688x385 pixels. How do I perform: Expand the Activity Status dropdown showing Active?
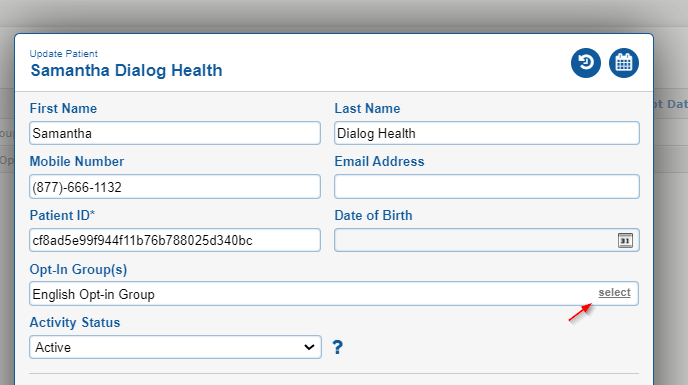176,347
